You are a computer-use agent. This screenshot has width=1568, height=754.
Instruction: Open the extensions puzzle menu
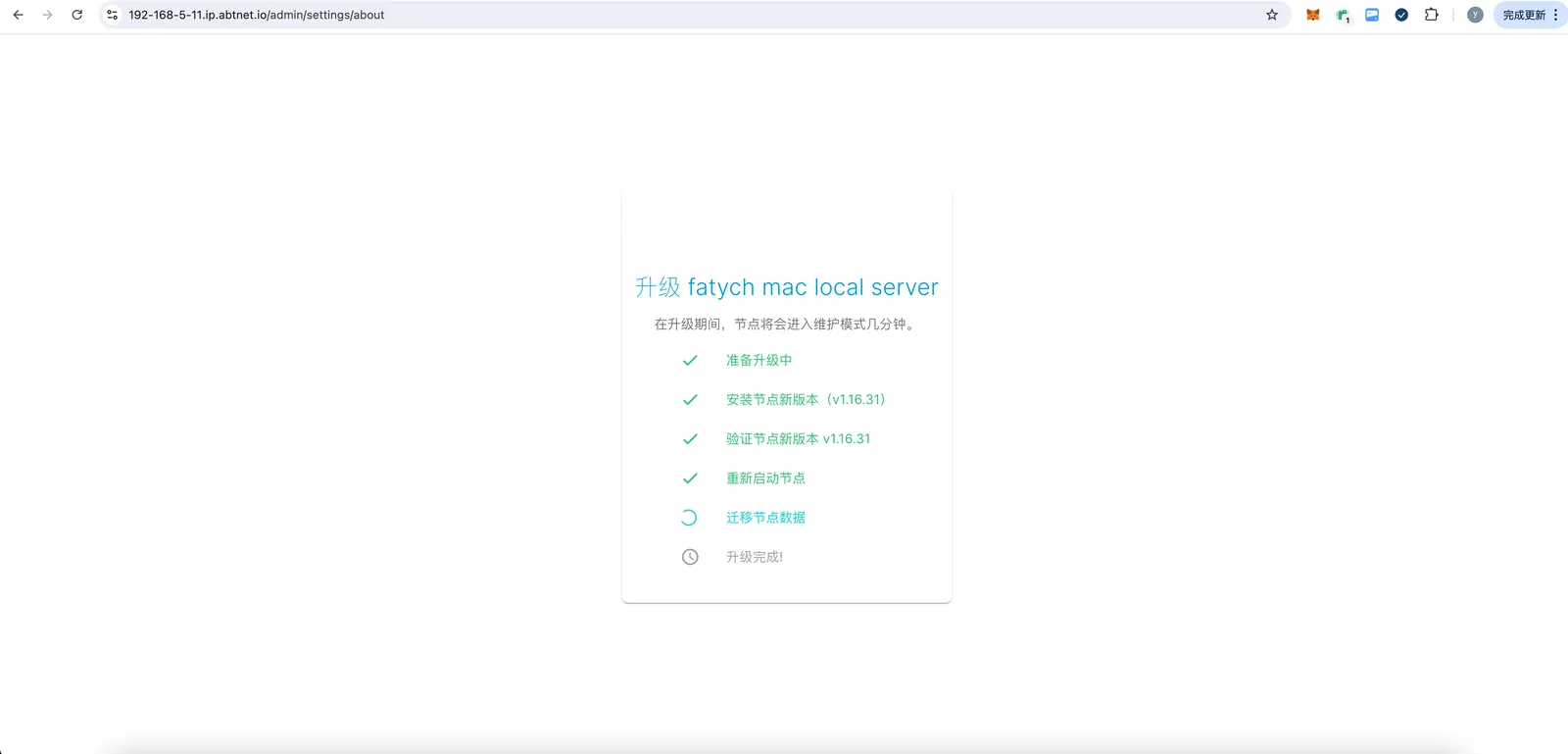(x=1432, y=15)
